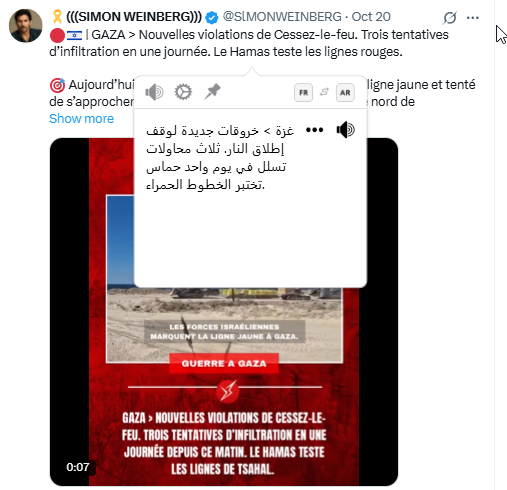This screenshot has width=507, height=490.
Task: Open the tweet's more options menu
Action: point(473,18)
